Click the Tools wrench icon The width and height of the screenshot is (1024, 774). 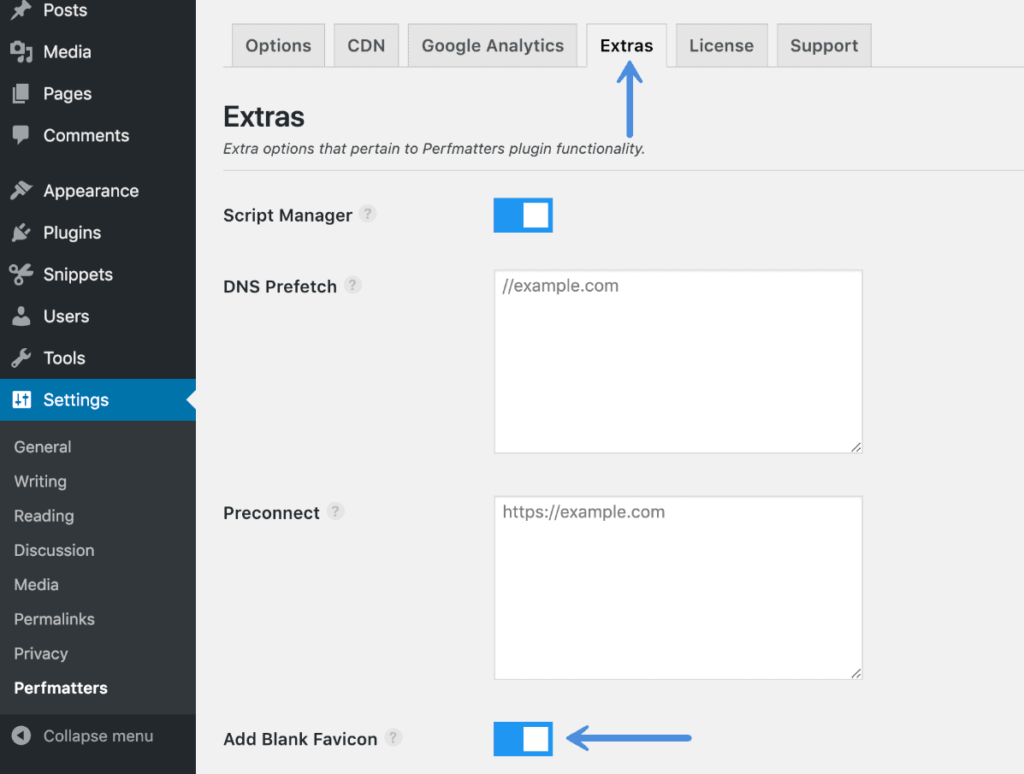coord(21,359)
